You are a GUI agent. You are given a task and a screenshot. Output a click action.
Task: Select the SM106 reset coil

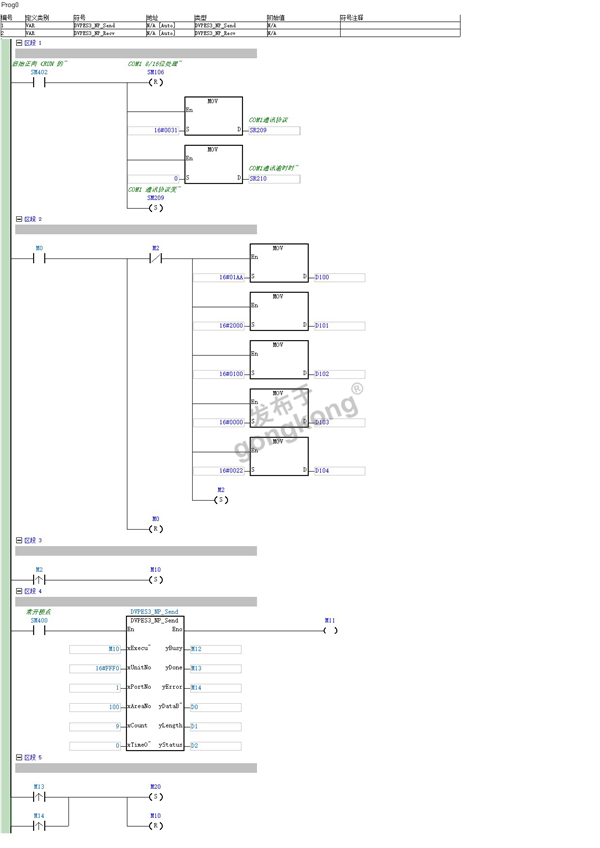click(156, 83)
